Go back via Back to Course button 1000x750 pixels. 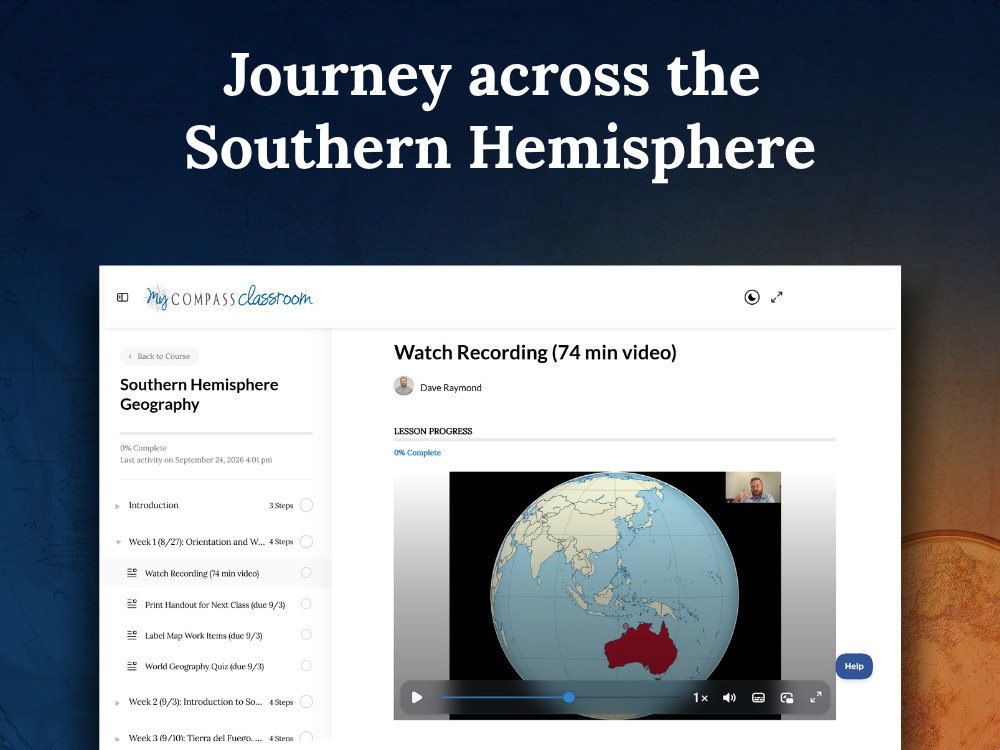pos(159,356)
